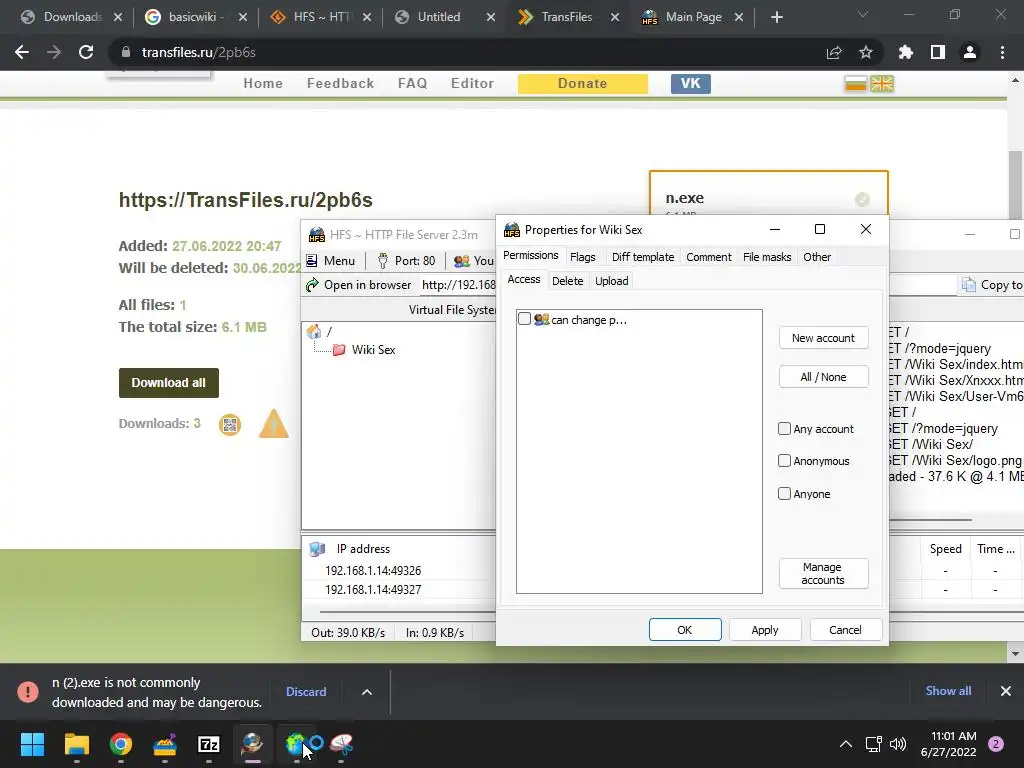Viewport: 1024px width, 768px height.
Task: Open Diff template tab
Action: (x=643, y=257)
